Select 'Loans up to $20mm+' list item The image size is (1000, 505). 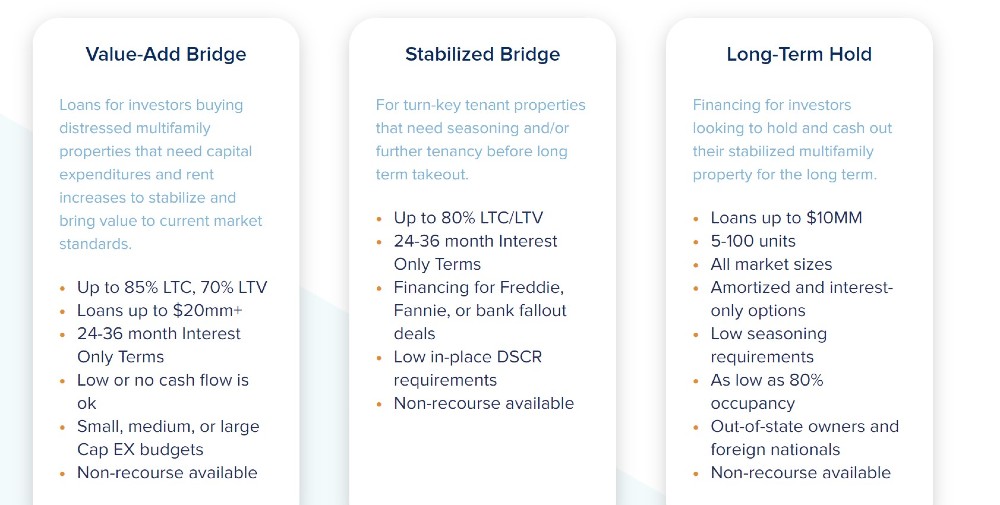[160, 311]
